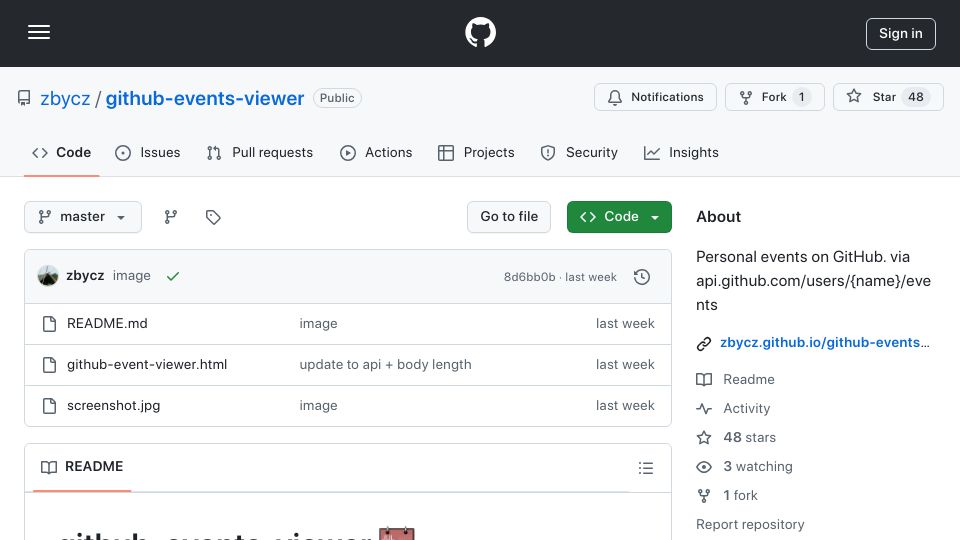Click the Go to file button
Screen dimensions: 960x540
pos(509,217)
